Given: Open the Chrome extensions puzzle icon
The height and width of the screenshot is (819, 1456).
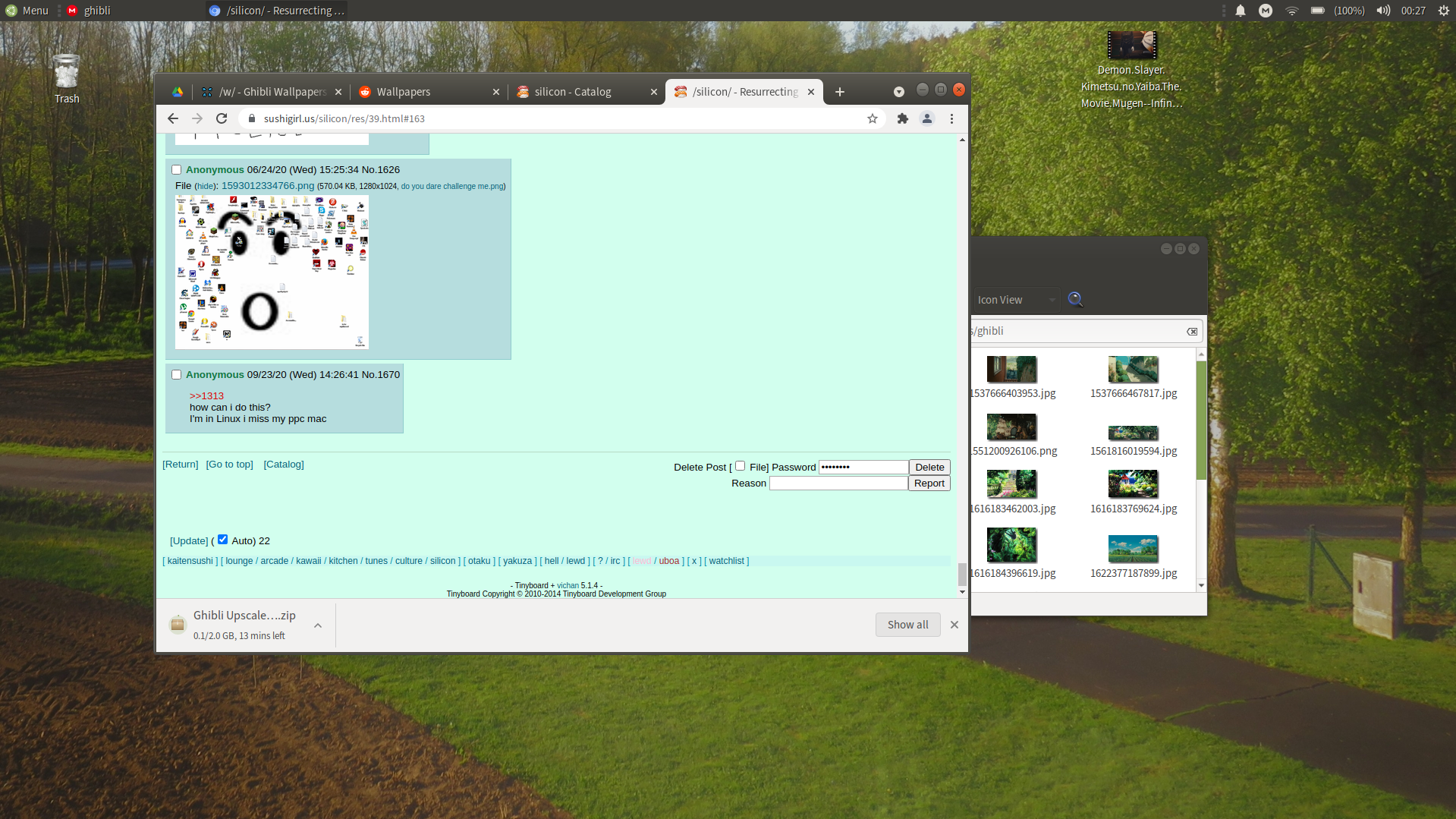Looking at the screenshot, I should pyautogui.click(x=903, y=118).
